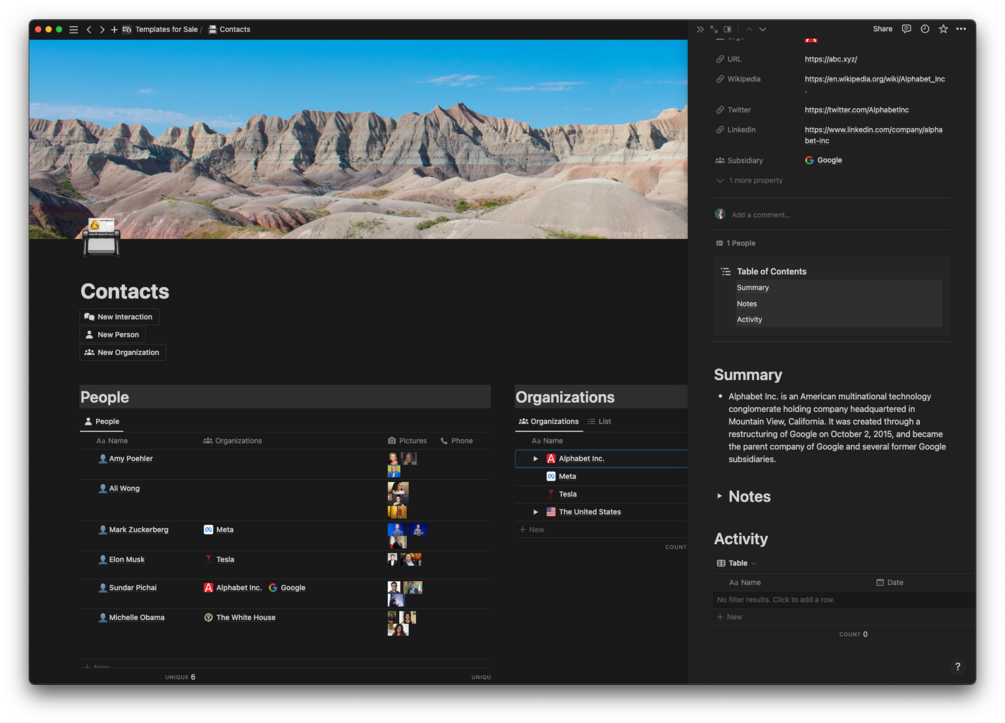Image resolution: width=1005 pixels, height=723 pixels.
Task: Open the Twitter AlphabetInc link
Action: point(856,110)
